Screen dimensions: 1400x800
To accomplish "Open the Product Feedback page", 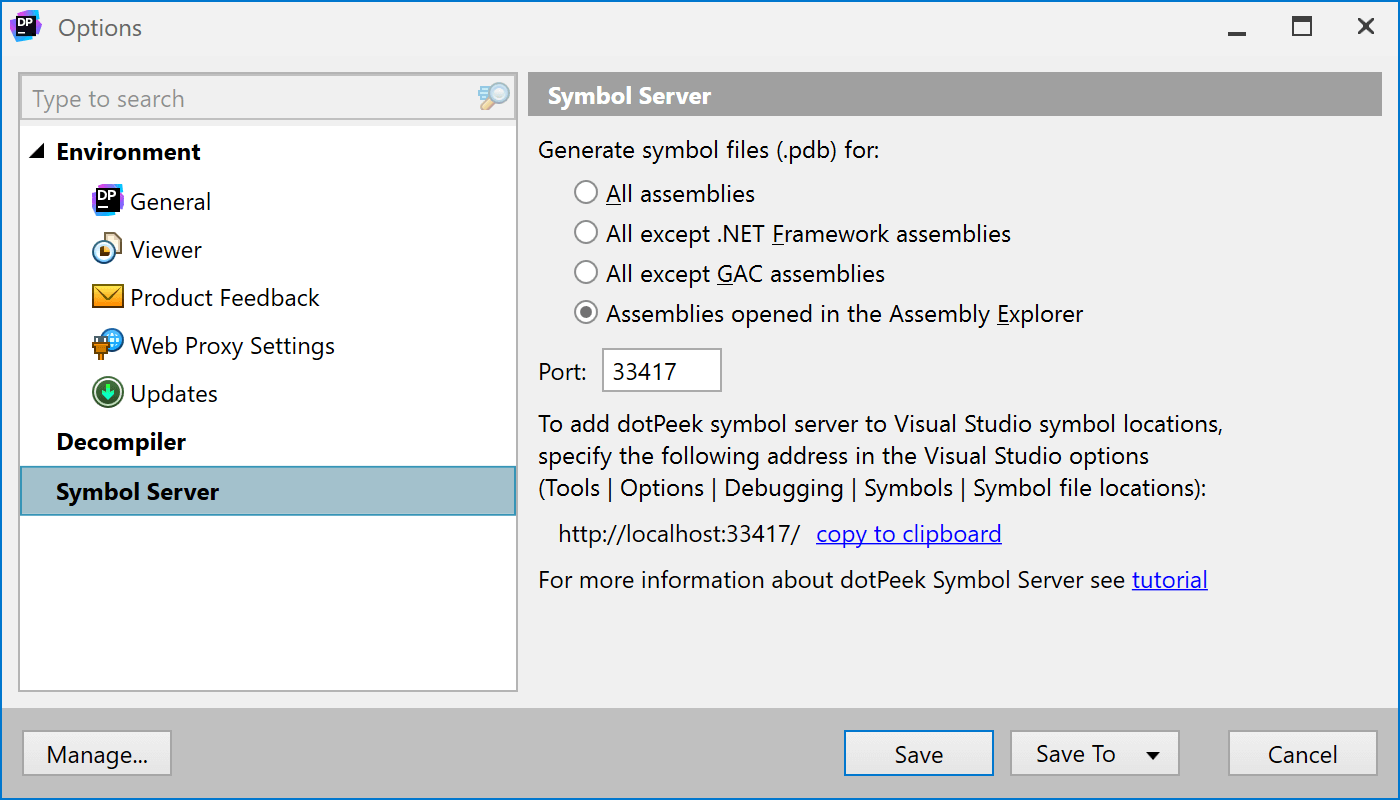I will pos(225,297).
